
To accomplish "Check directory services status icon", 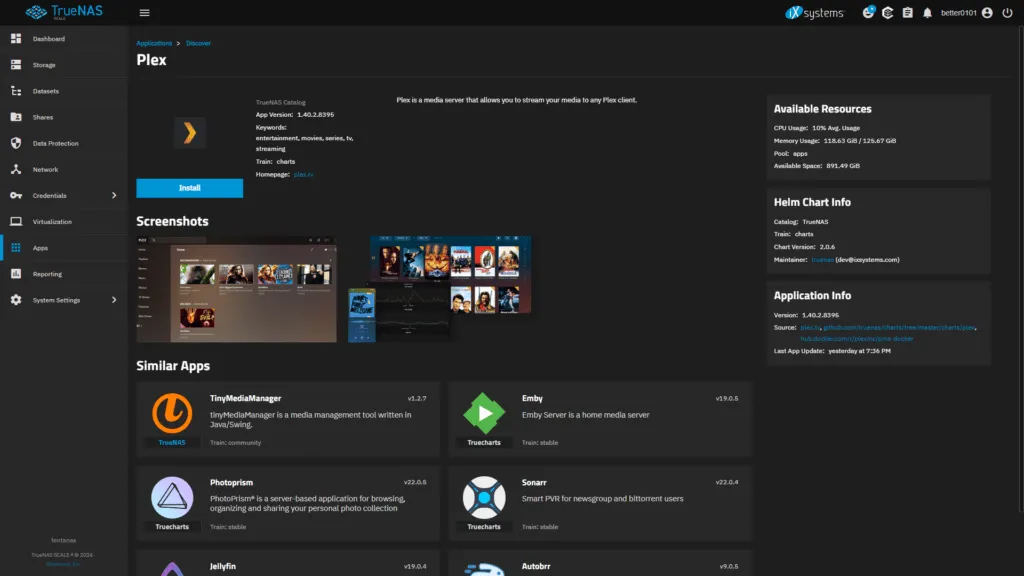I will coord(887,13).
